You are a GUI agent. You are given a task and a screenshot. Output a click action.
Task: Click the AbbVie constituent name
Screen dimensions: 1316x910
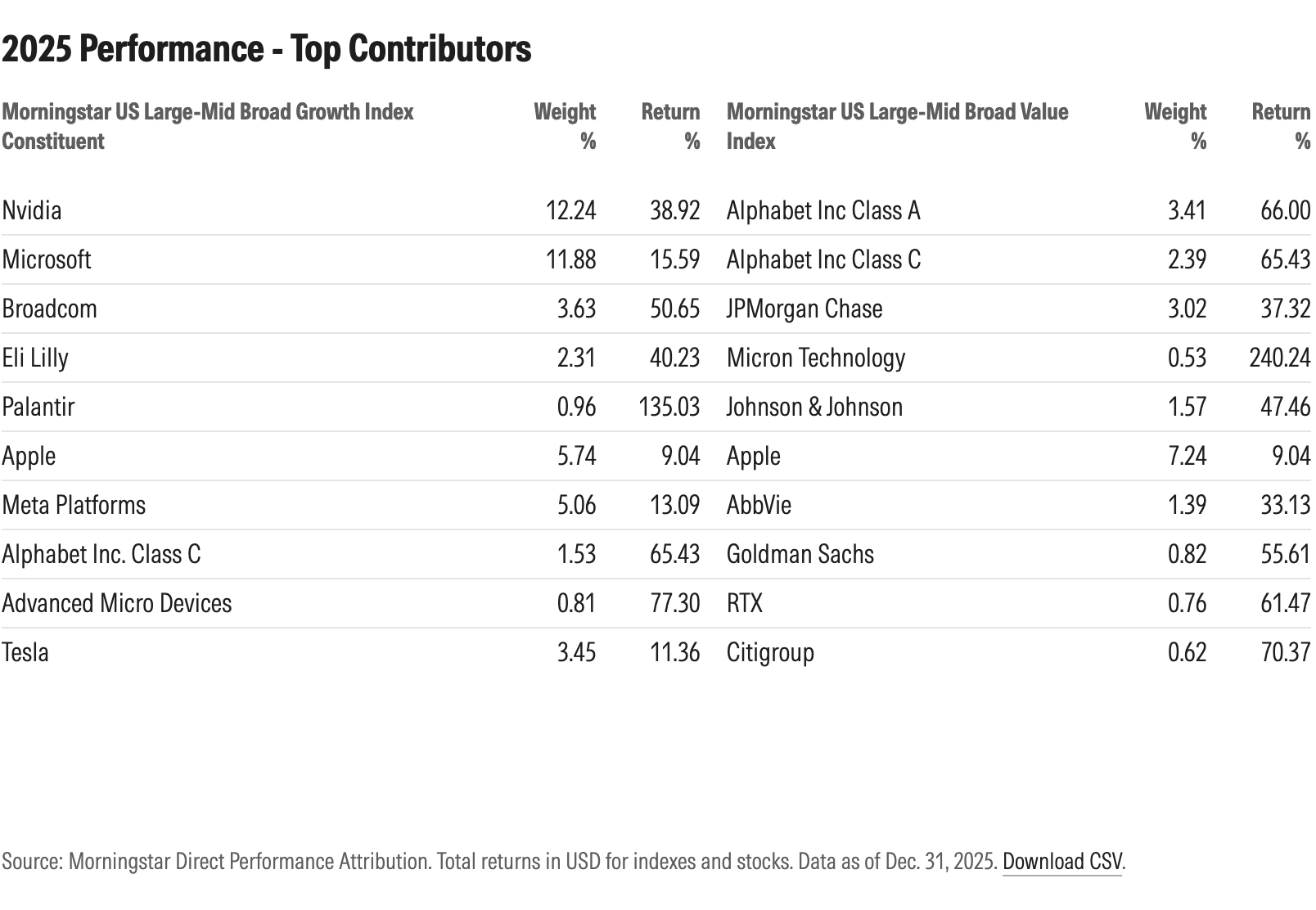pyautogui.click(x=759, y=505)
